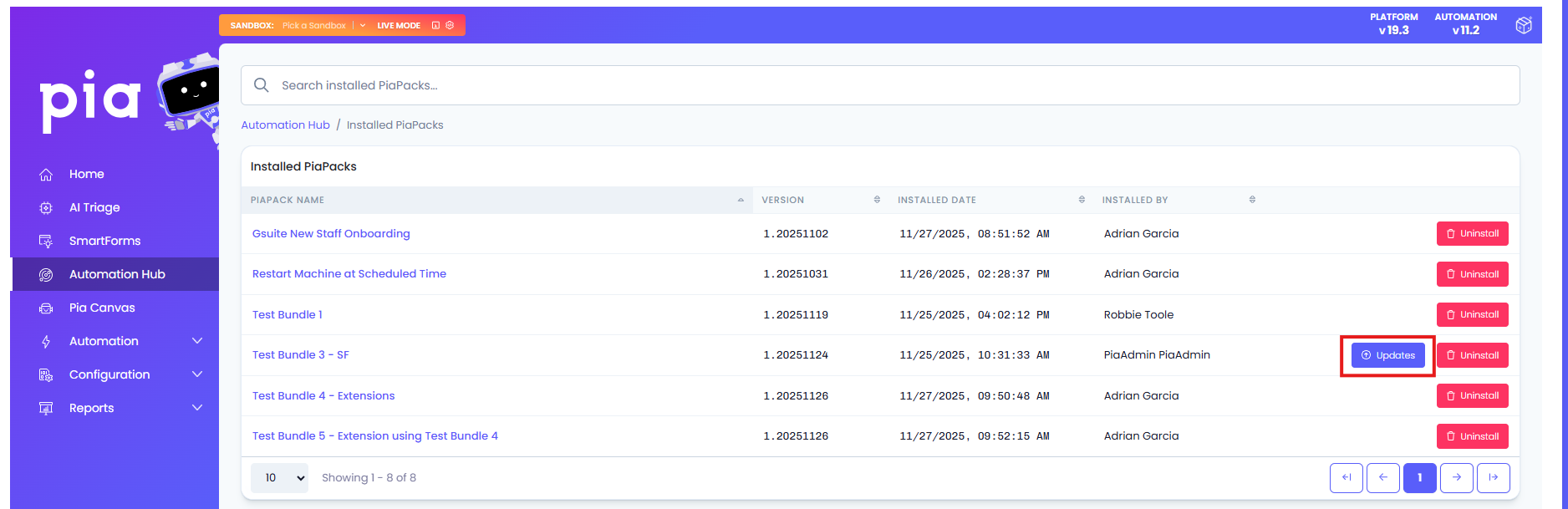
Task: Click Robbie Toole installed-by cell
Action: click(1138, 315)
